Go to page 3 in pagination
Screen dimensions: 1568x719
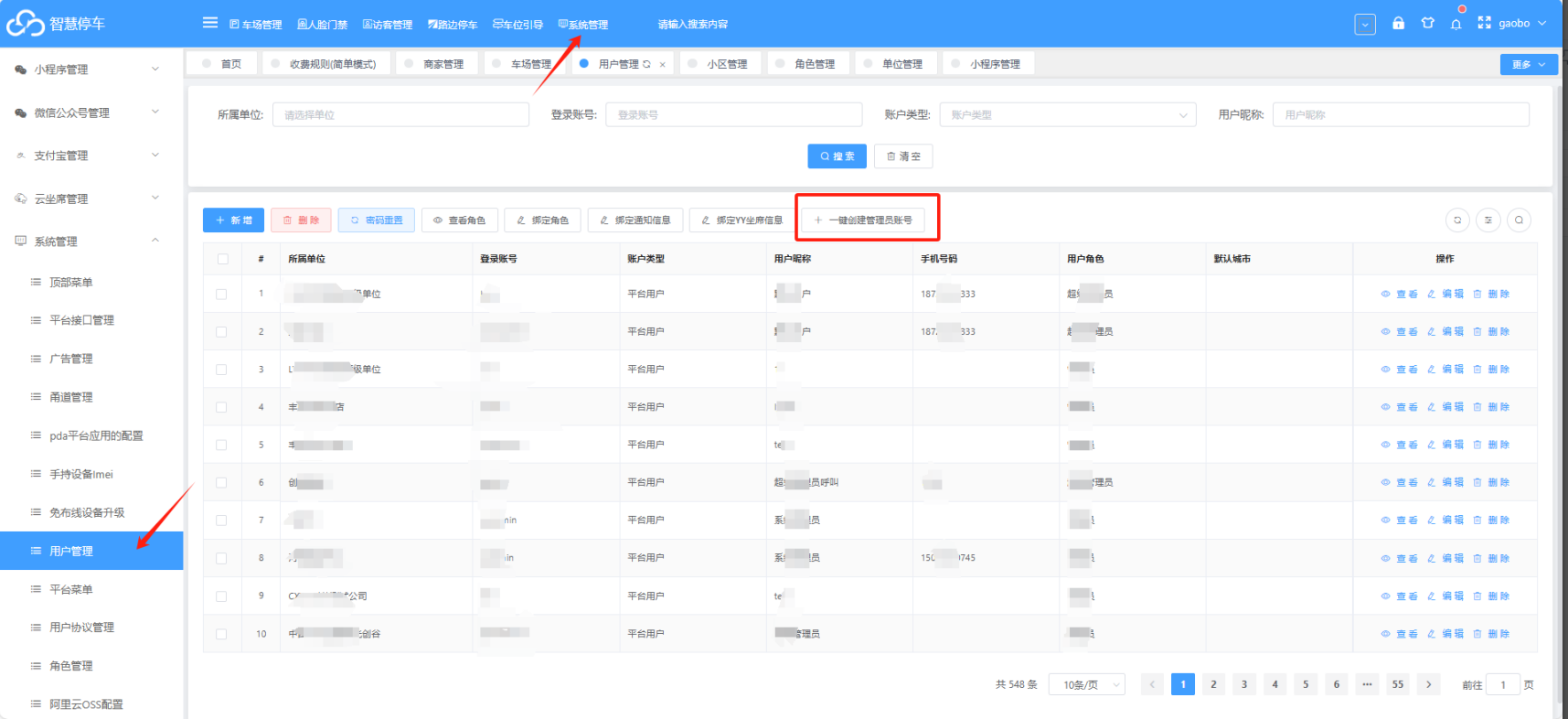coord(1243,684)
